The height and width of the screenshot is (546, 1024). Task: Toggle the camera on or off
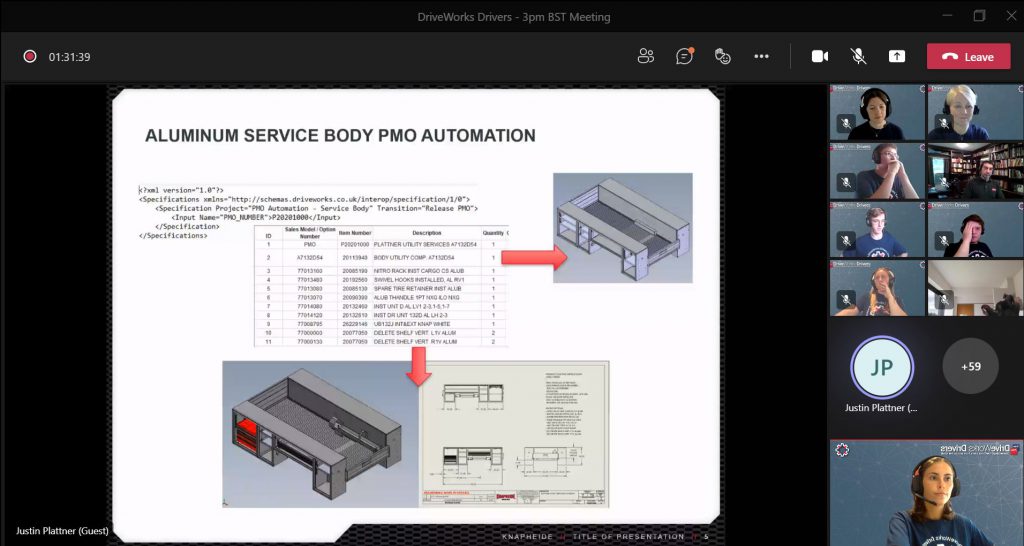pyautogui.click(x=820, y=57)
